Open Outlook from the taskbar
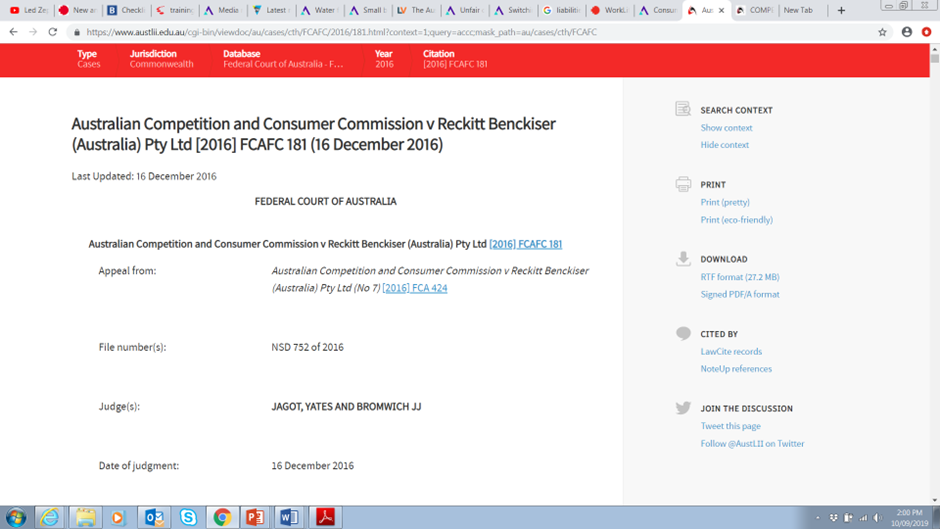Image resolution: width=940 pixels, height=529 pixels. [153, 517]
